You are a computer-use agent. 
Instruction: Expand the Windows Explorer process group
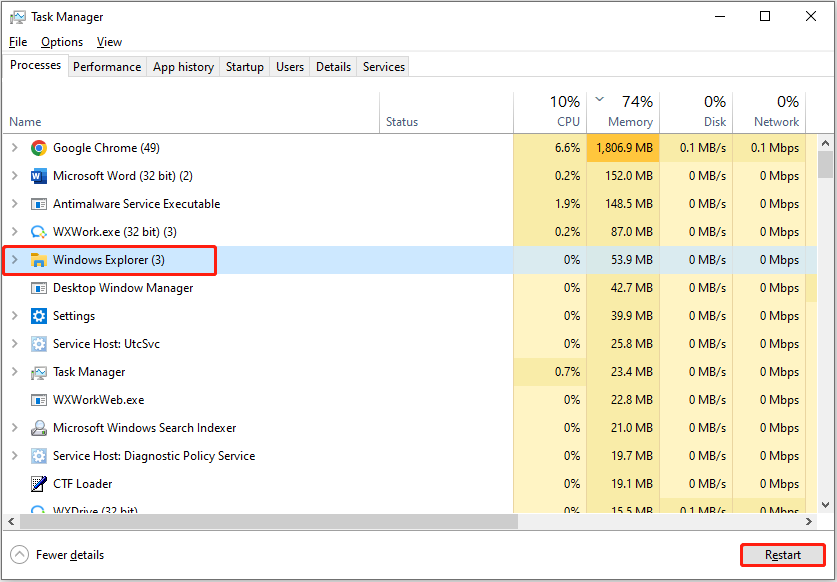[x=14, y=260]
